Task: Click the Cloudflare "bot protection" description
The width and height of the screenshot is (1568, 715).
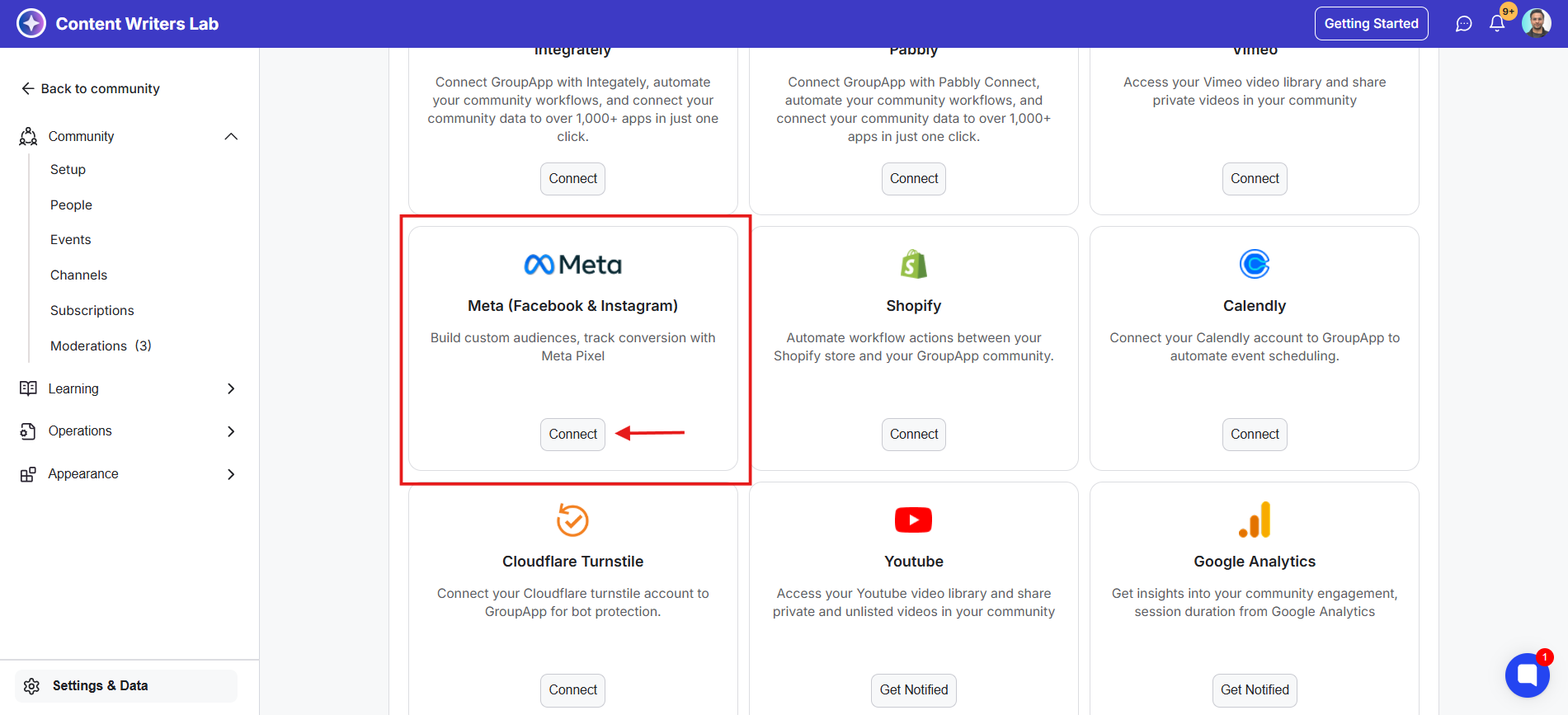Action: point(572,603)
